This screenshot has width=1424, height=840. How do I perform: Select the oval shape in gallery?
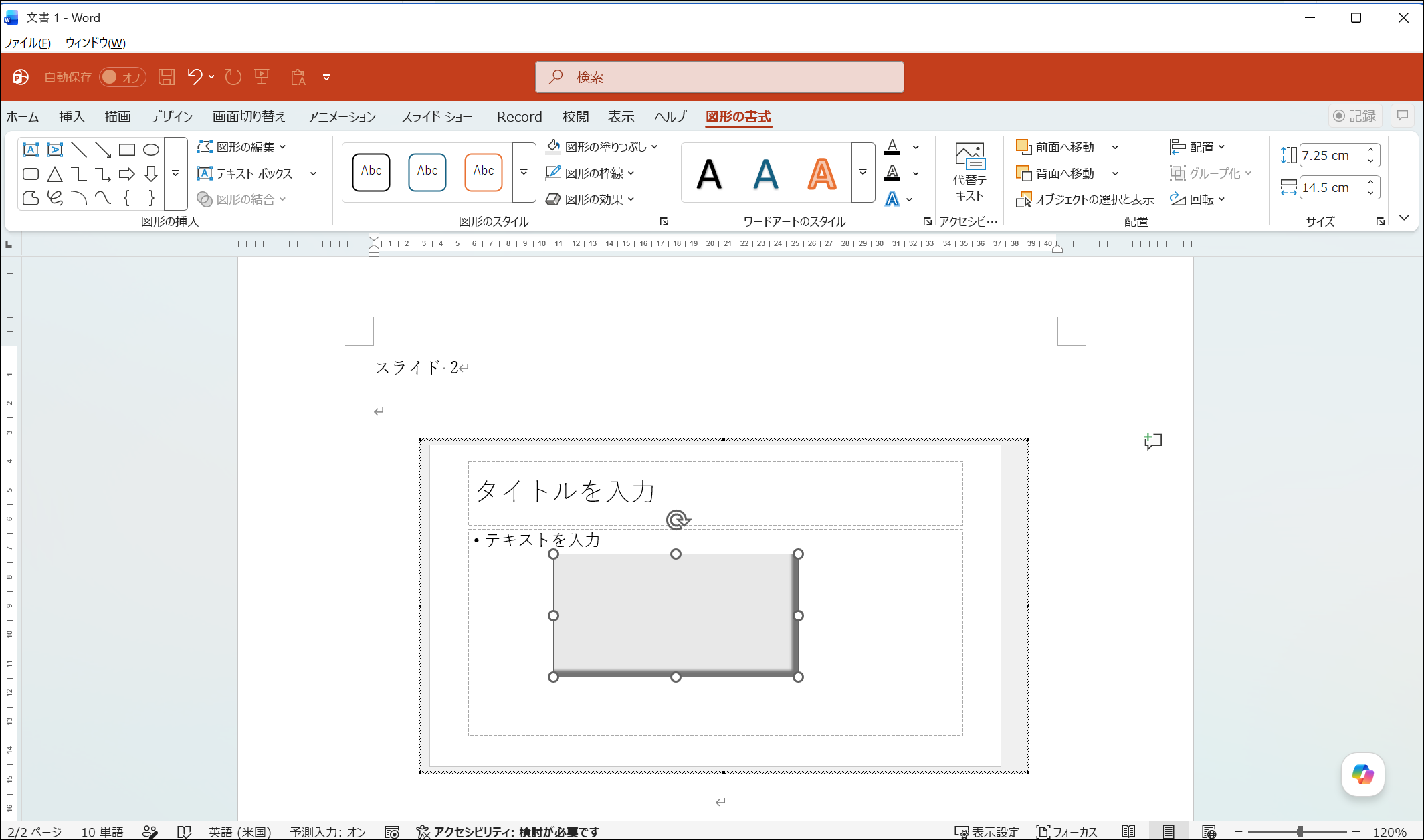[x=151, y=150]
